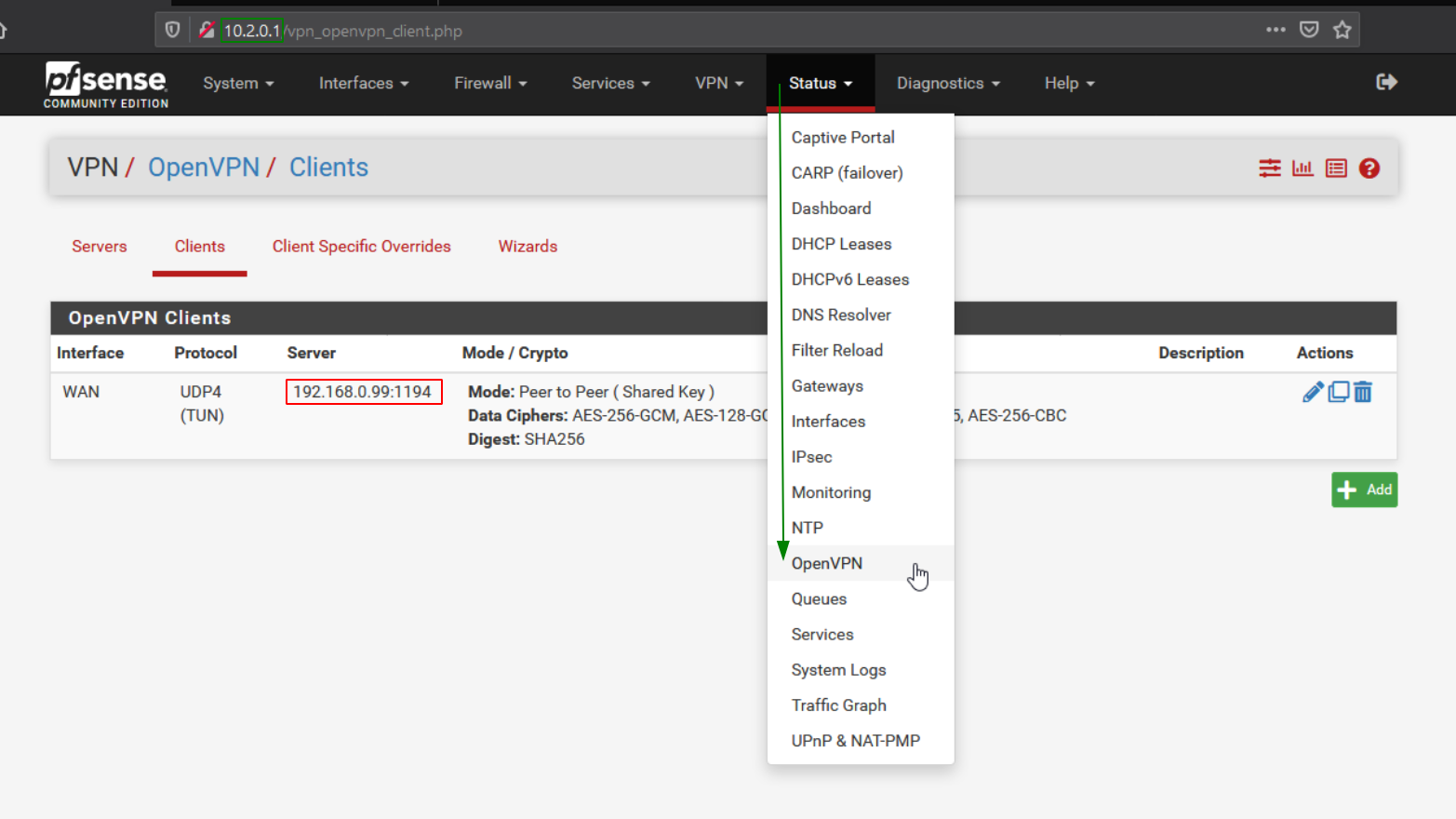Click the logout icon in navbar
Viewport: 1456px width, 819px height.
point(1386,82)
